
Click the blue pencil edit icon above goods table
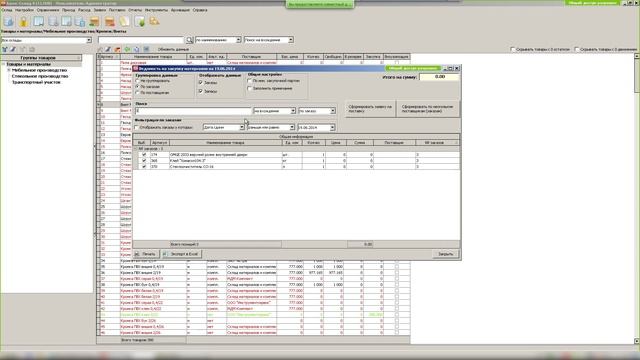108,49
